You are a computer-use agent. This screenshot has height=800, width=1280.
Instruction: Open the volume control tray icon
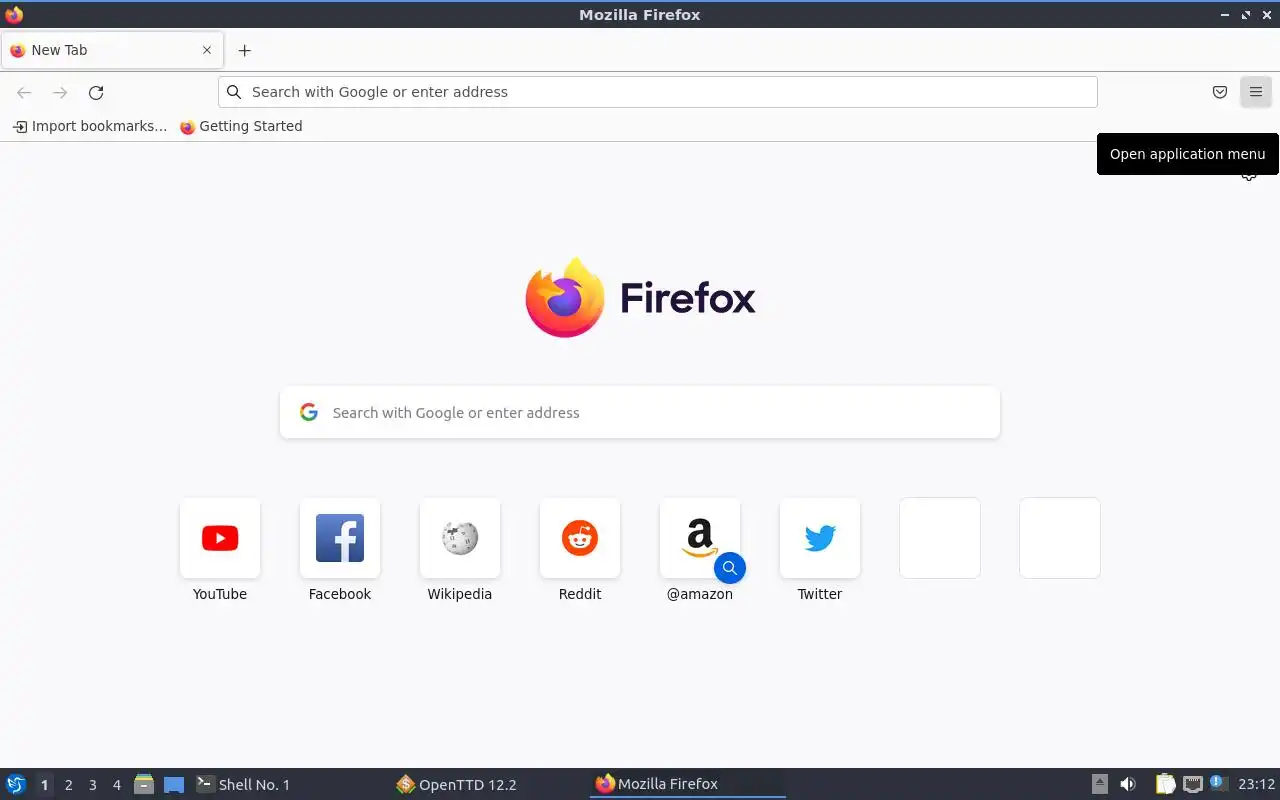[1128, 784]
